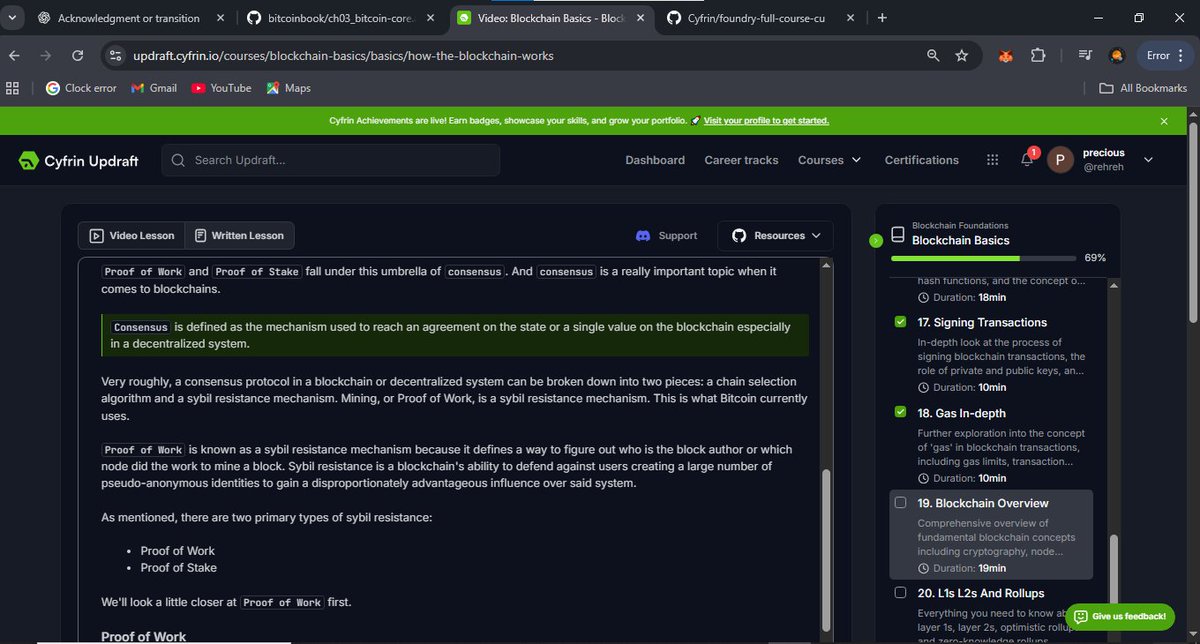
Task: Open the Certifications page
Action: tap(921, 160)
